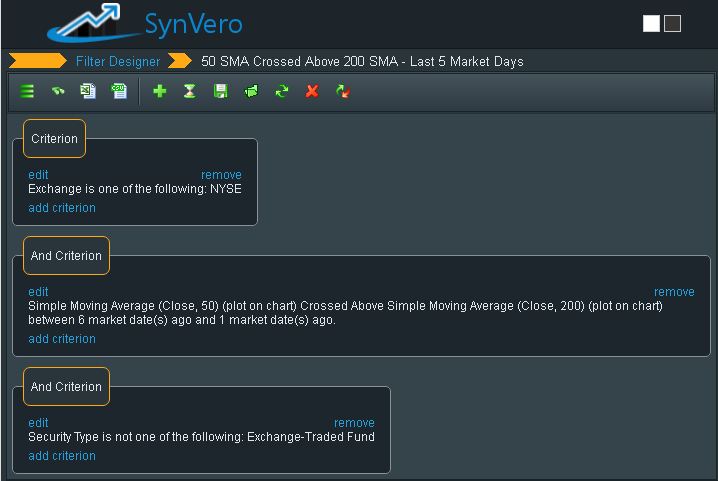Click the green plus add icon
Image resolution: width=718 pixels, height=481 pixels.
[159, 91]
